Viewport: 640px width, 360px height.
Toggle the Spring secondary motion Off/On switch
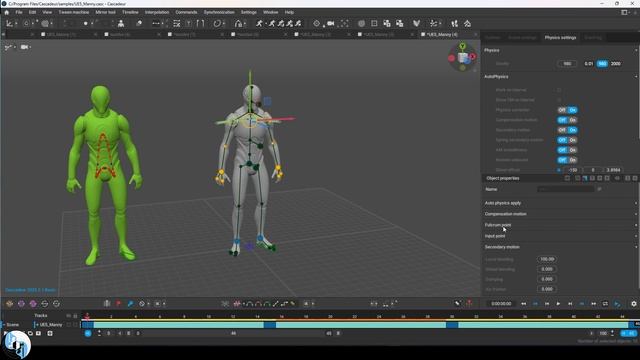tap(567, 140)
